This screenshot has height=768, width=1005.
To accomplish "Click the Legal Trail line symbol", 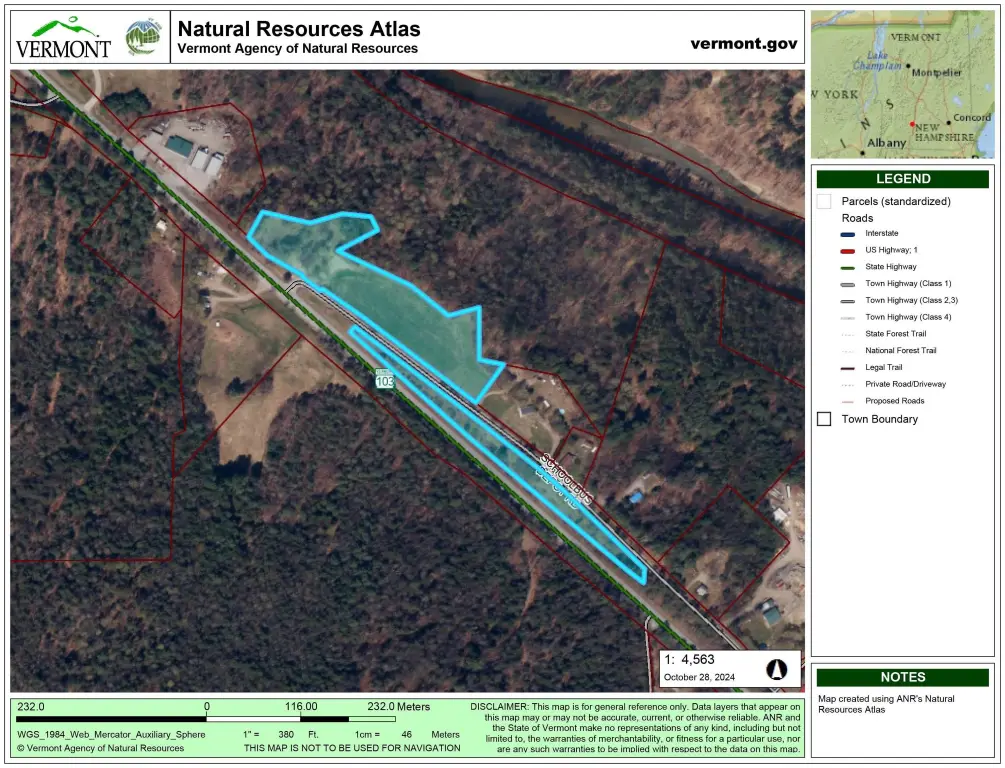I will [849, 367].
